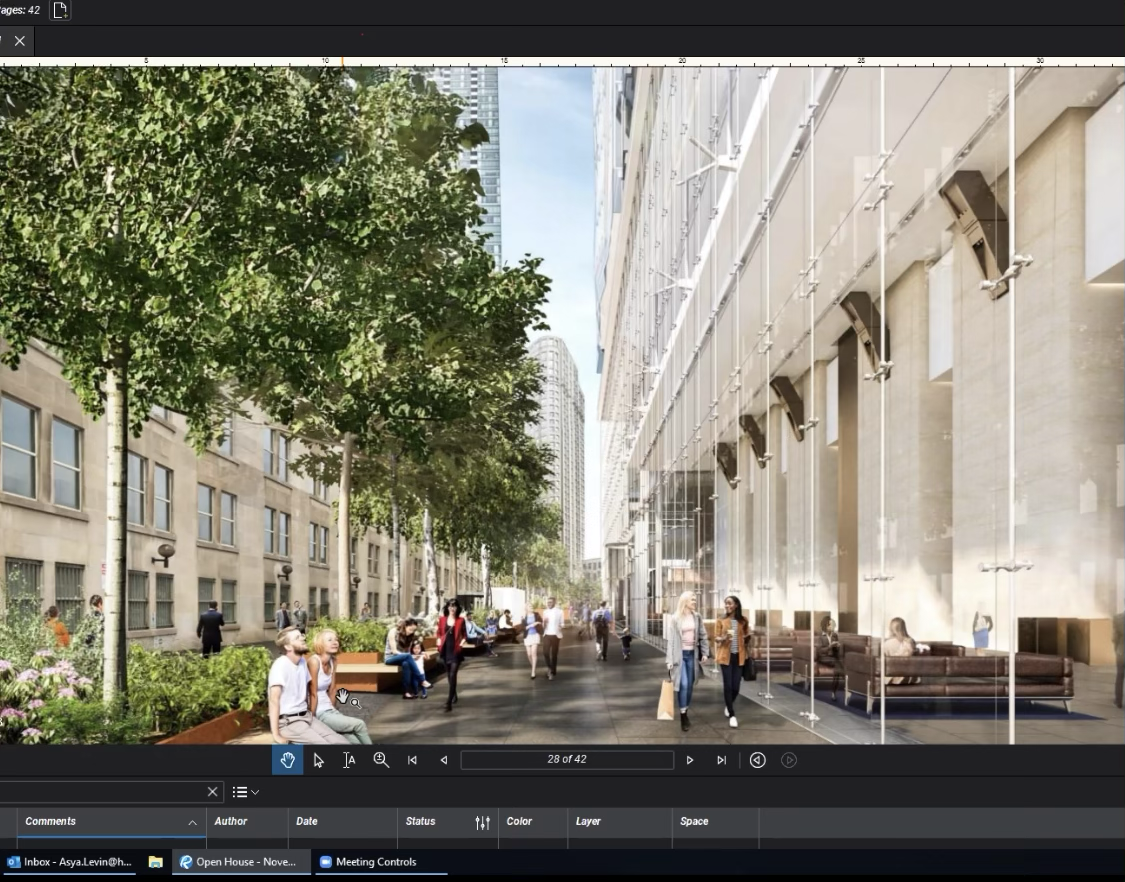
Task: Click the Zoom magnifier tool
Action: pyautogui.click(x=381, y=760)
